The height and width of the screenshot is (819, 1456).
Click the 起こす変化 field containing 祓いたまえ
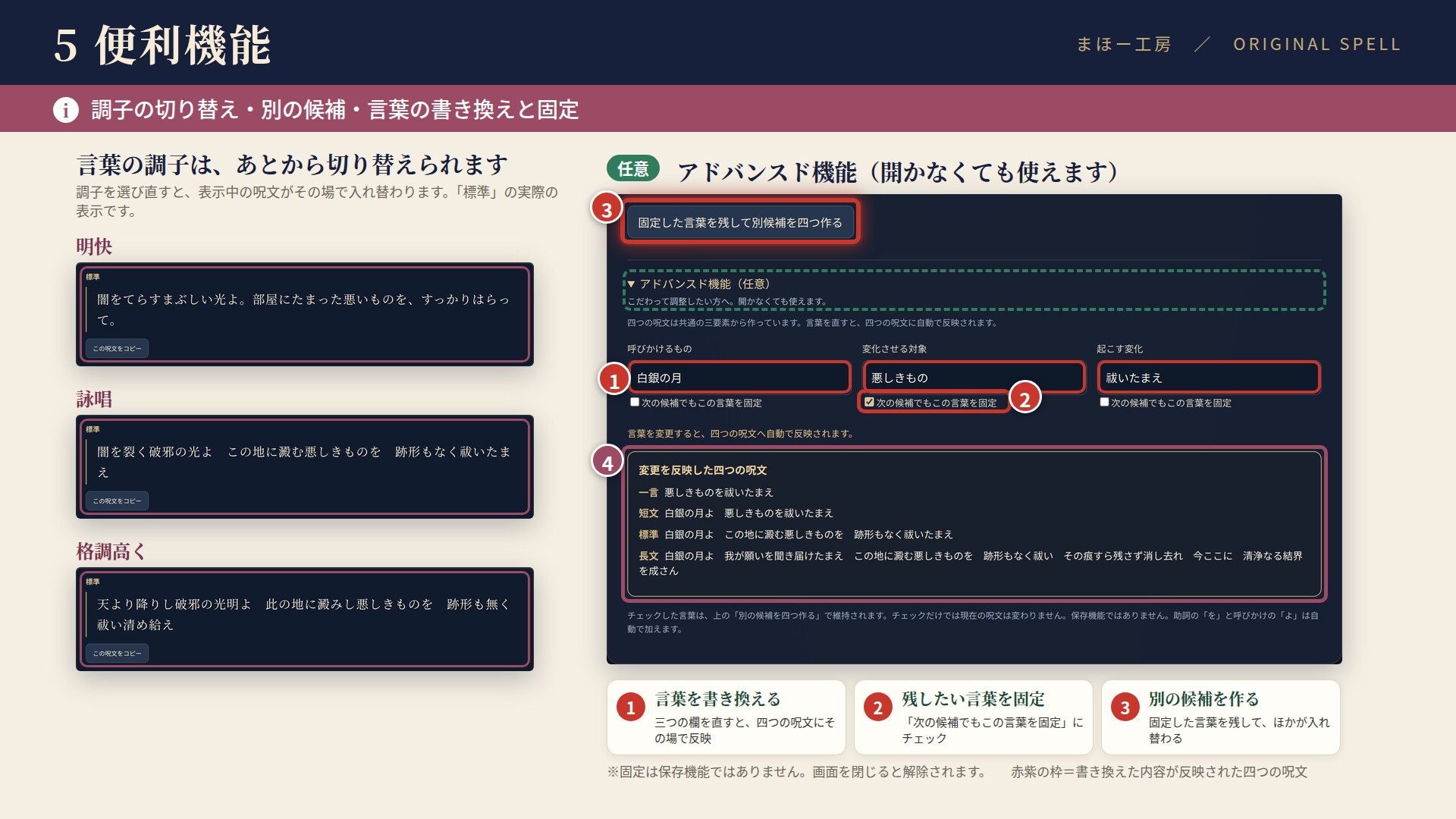point(1209,378)
